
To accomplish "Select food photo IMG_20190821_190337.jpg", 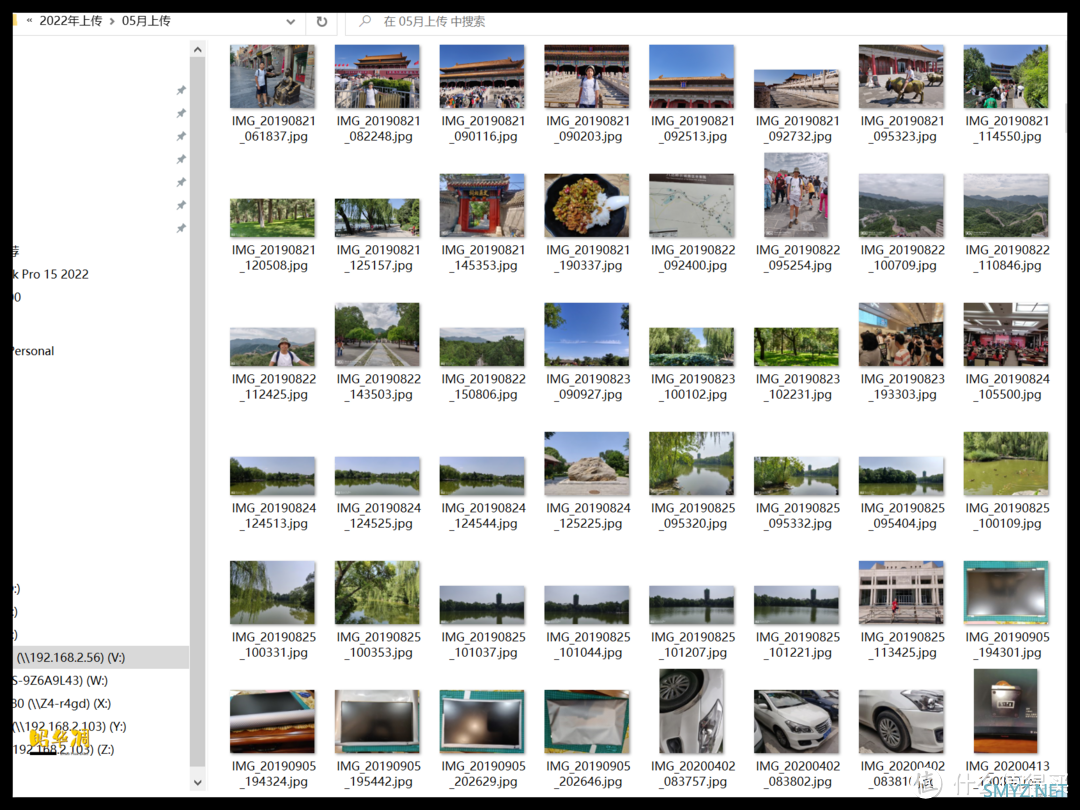I will click(x=587, y=205).
